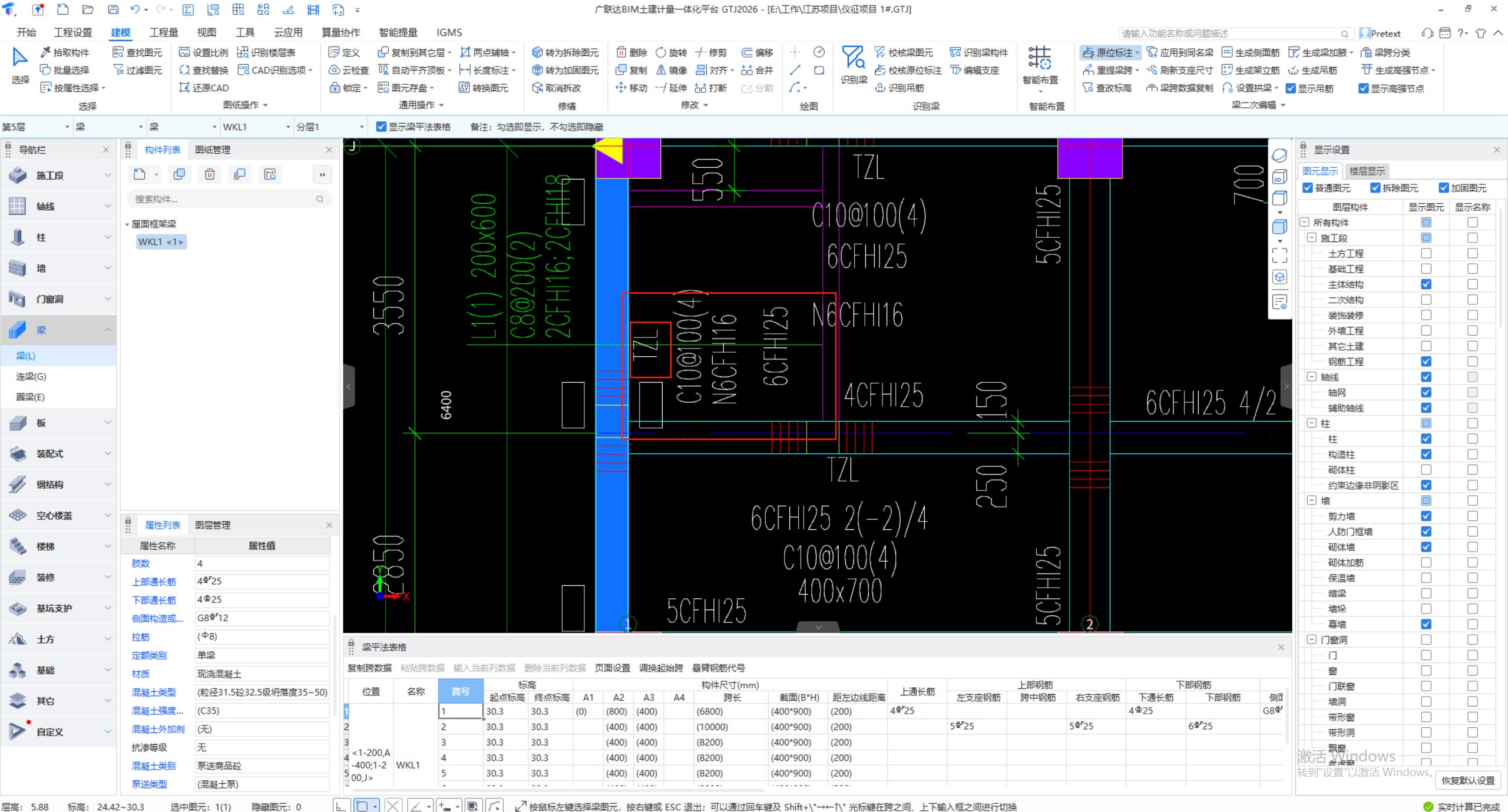Open the 云应用 ribbon tab
Image resolution: width=1508 pixels, height=812 pixels.
[288, 32]
